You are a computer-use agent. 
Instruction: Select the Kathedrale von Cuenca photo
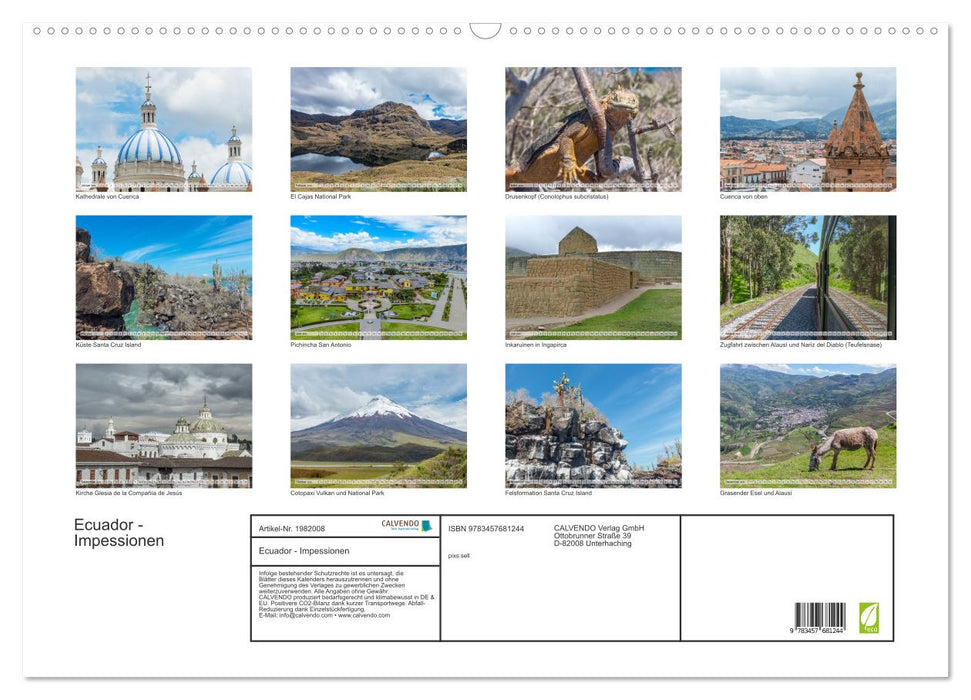(164, 128)
